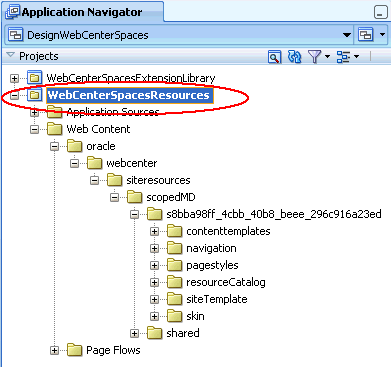Expand the pagestyles folder
This screenshot has height=367, width=391.
(x=154, y=266)
